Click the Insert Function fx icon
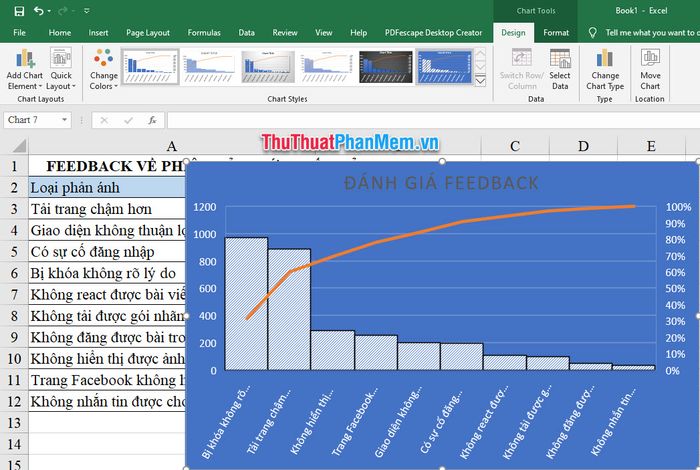The width and height of the screenshot is (700, 470). 152,120
